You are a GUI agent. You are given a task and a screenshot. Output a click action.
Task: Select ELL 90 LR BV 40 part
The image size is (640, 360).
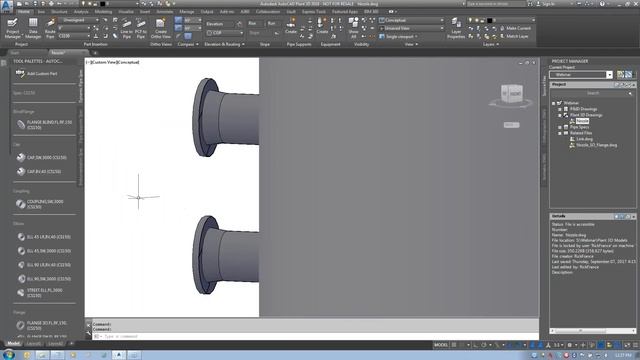coord(44,264)
